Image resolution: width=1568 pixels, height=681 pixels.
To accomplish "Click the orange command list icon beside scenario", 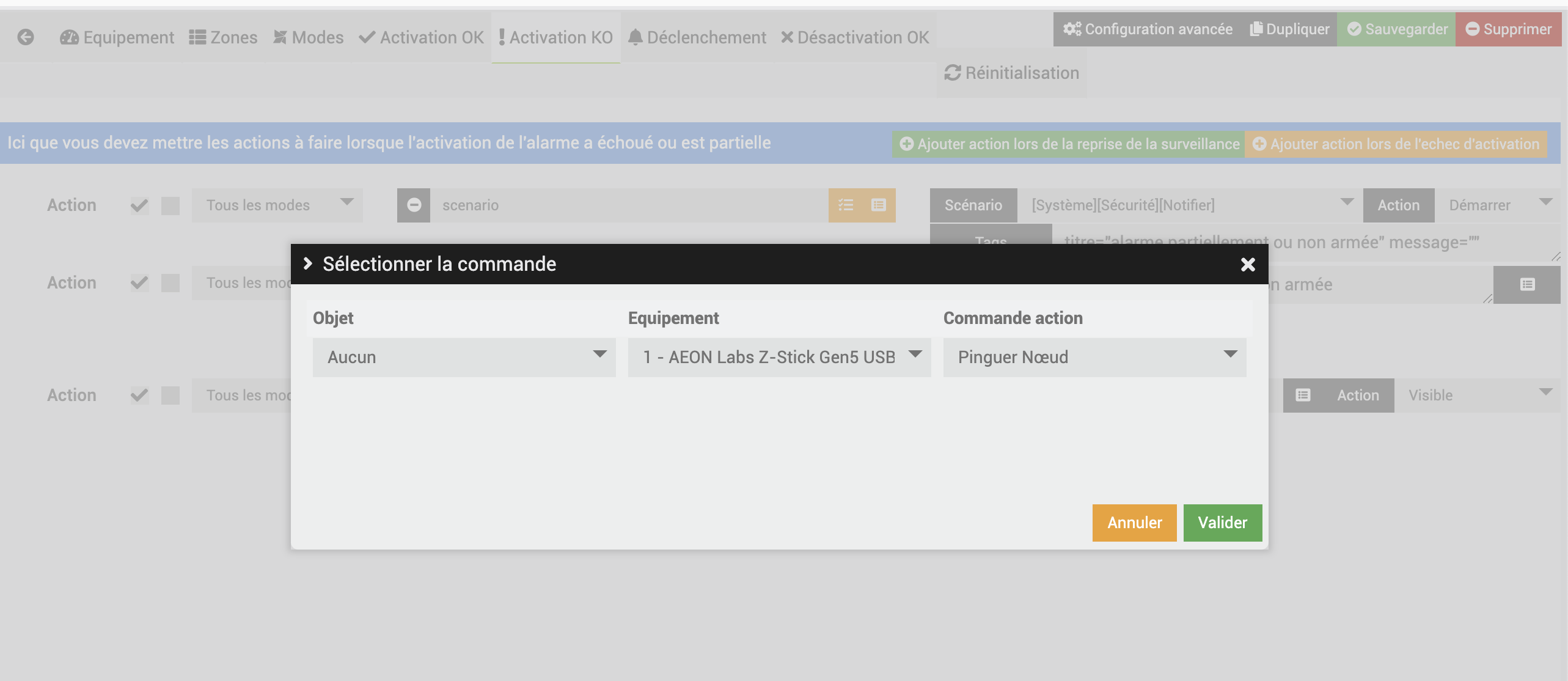I will (879, 205).
